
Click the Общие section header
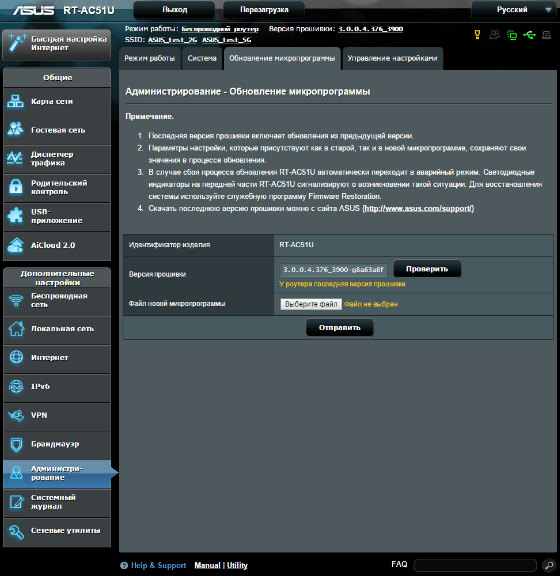57,78
